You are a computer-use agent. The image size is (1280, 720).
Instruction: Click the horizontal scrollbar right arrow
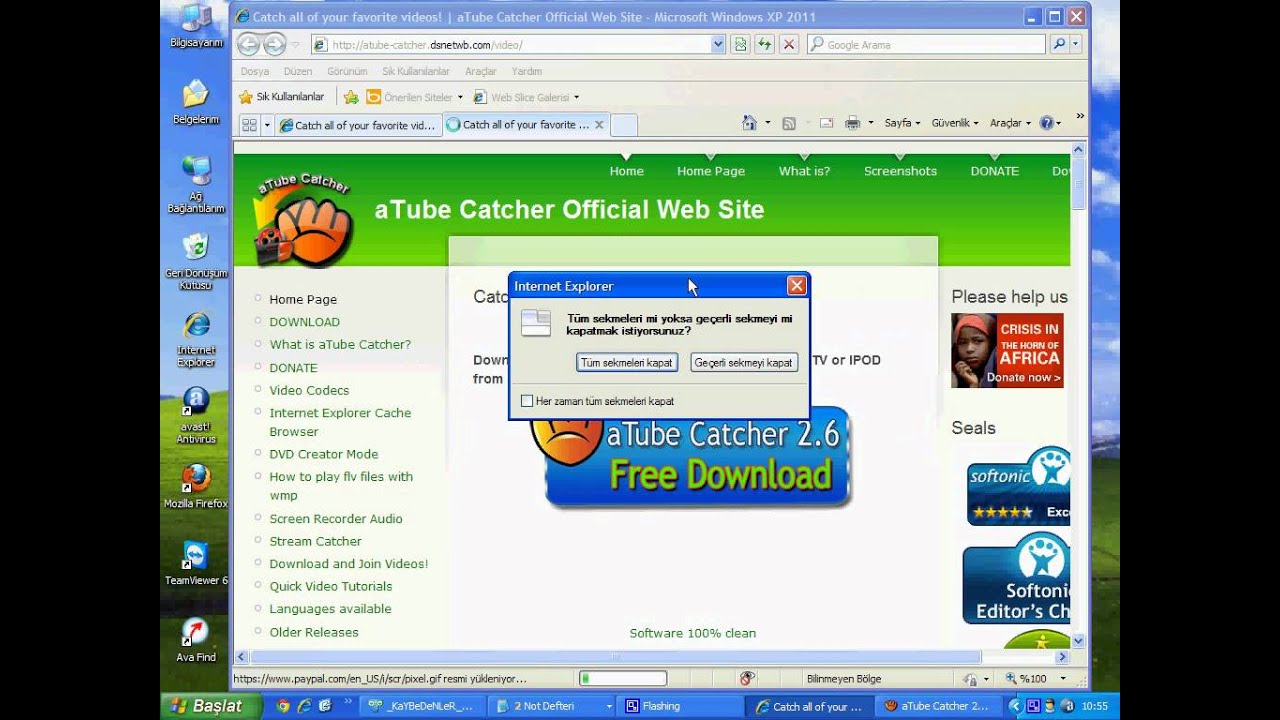pyautogui.click(x=1062, y=657)
